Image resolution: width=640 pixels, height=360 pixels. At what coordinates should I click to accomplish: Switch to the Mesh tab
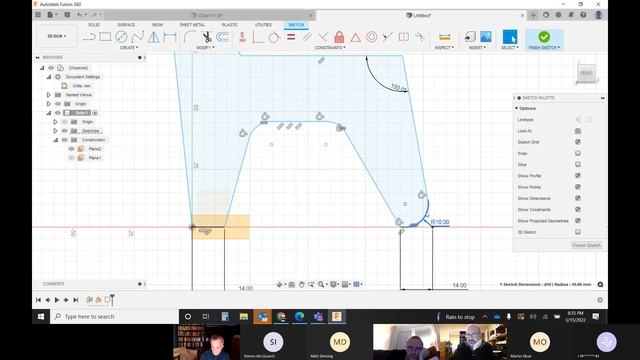pyautogui.click(x=158, y=25)
